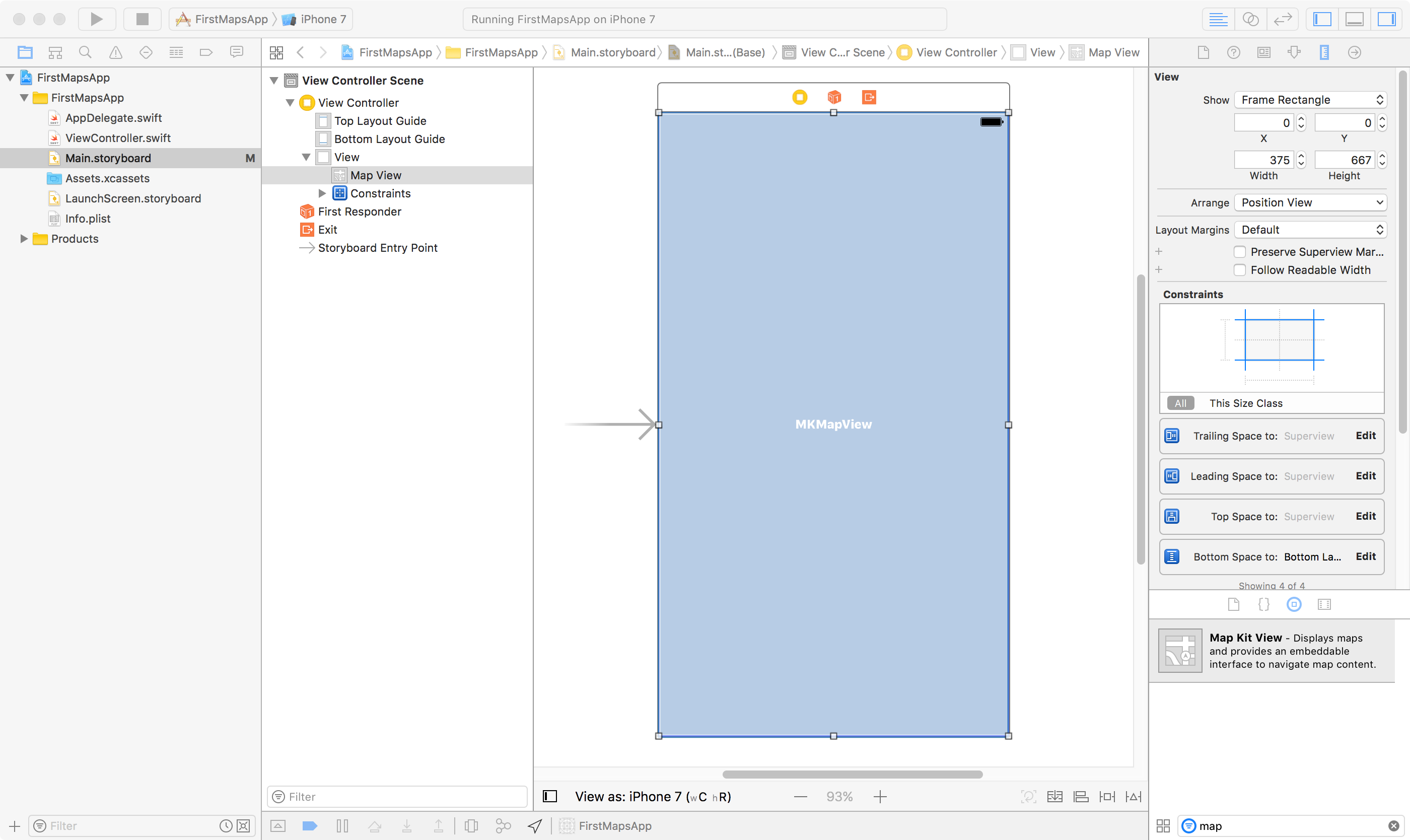The height and width of the screenshot is (840, 1410).
Task: Open the Show Frame Rectangle dropdown
Action: [1310, 100]
